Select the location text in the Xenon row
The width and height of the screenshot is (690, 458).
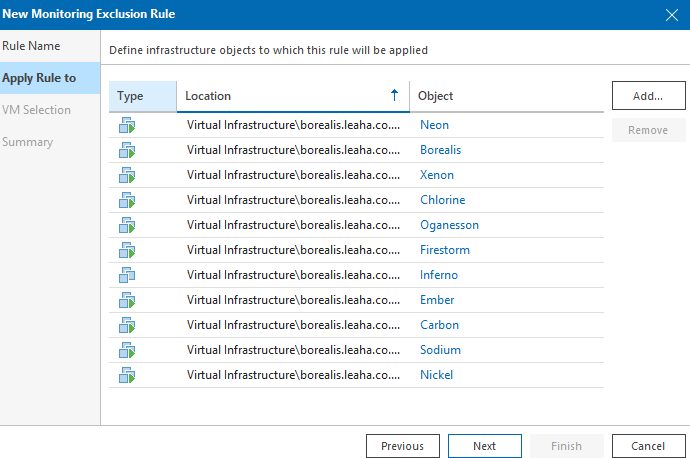tap(293, 175)
